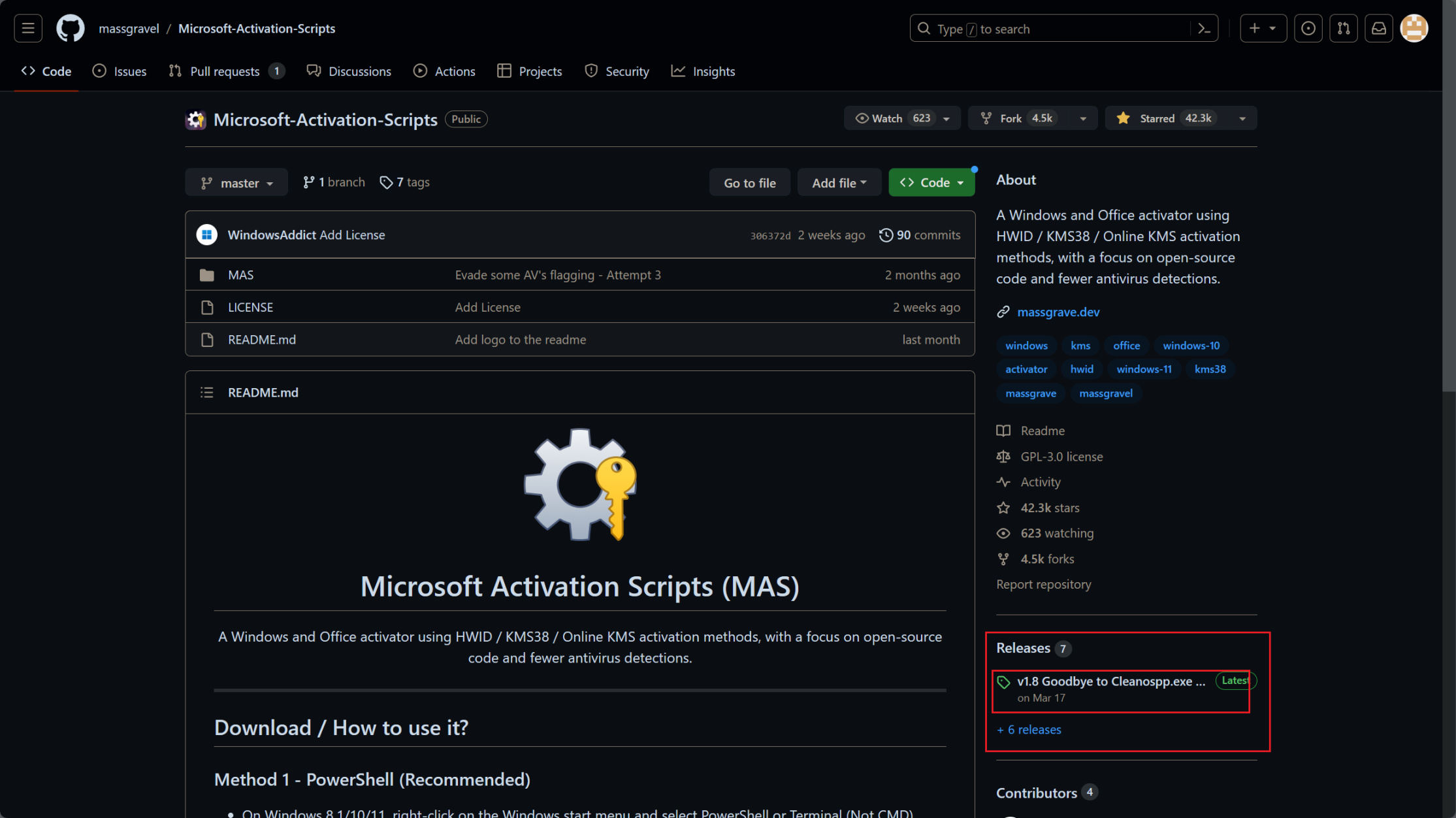Open the 306372d commit hash

pyautogui.click(x=770, y=236)
